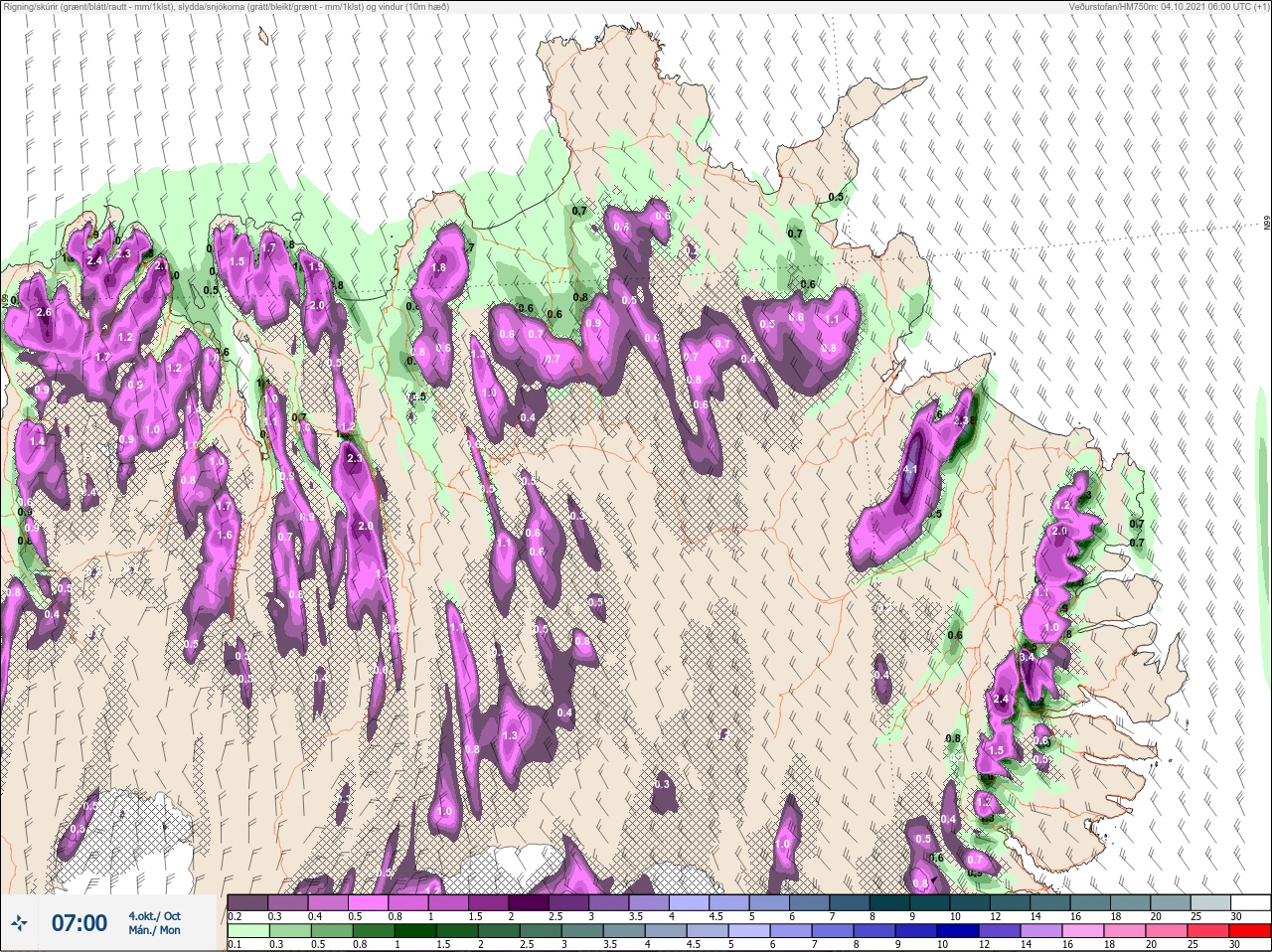Screen dimensions: 1272x952
Task: Pick the white top legend swatch labeled 30
Action: pos(1250,902)
